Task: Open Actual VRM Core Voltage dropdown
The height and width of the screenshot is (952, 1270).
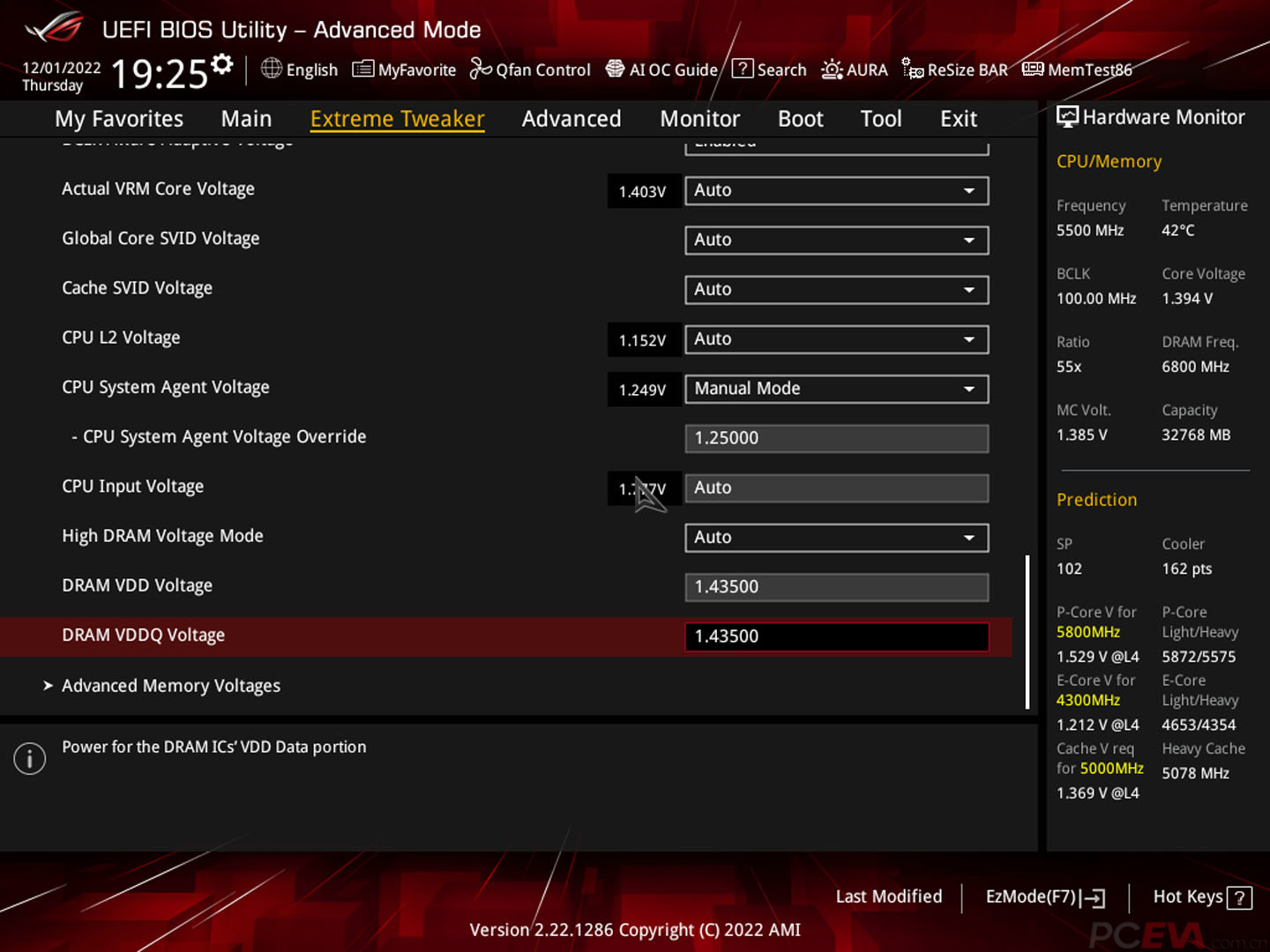Action: (836, 190)
